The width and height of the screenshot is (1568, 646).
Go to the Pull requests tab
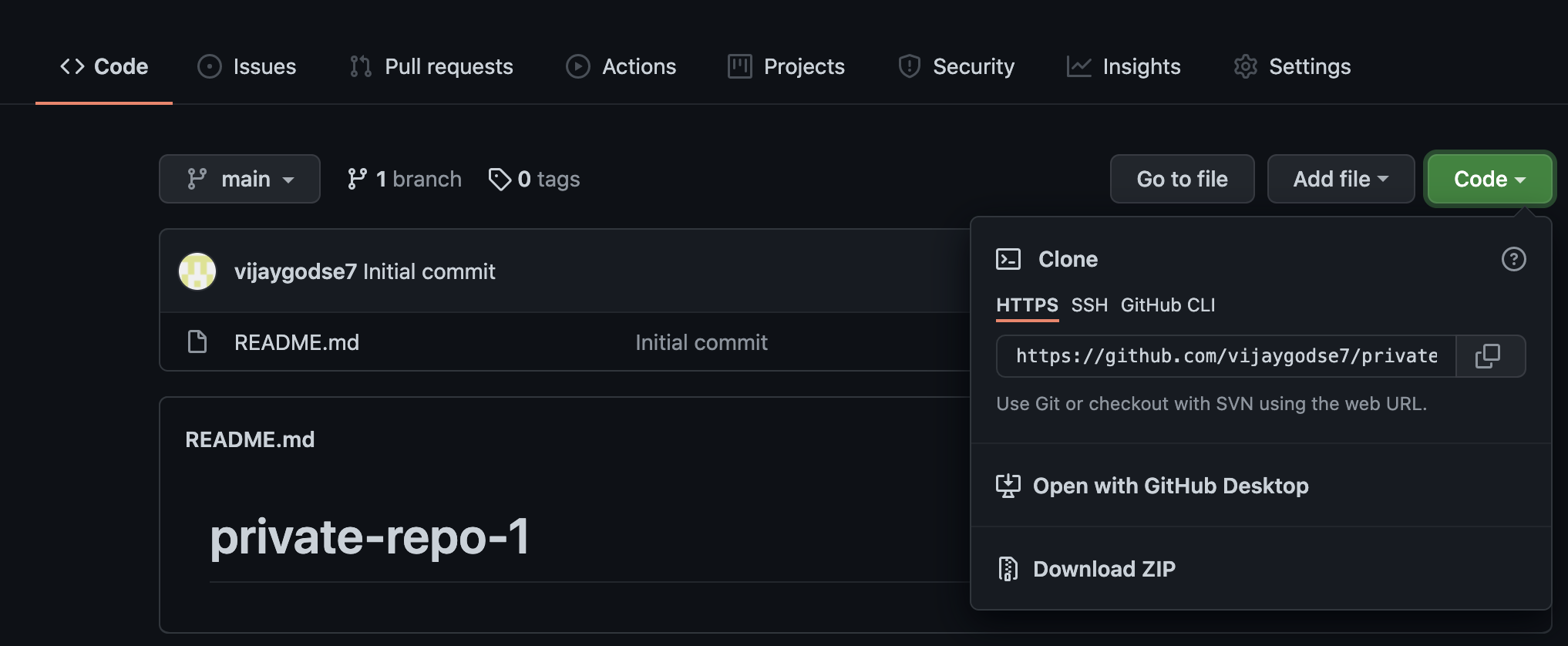coord(432,66)
